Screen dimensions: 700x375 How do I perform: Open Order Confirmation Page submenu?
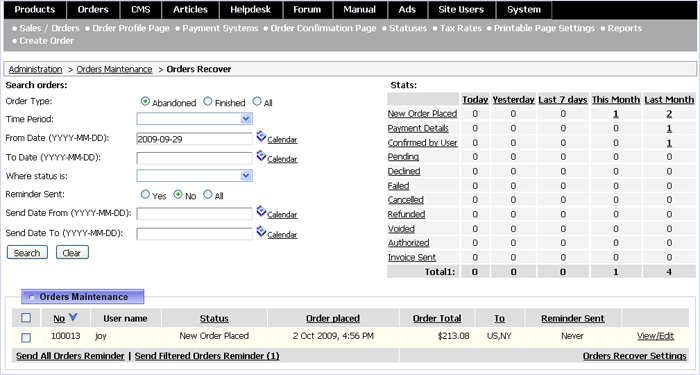click(323, 28)
